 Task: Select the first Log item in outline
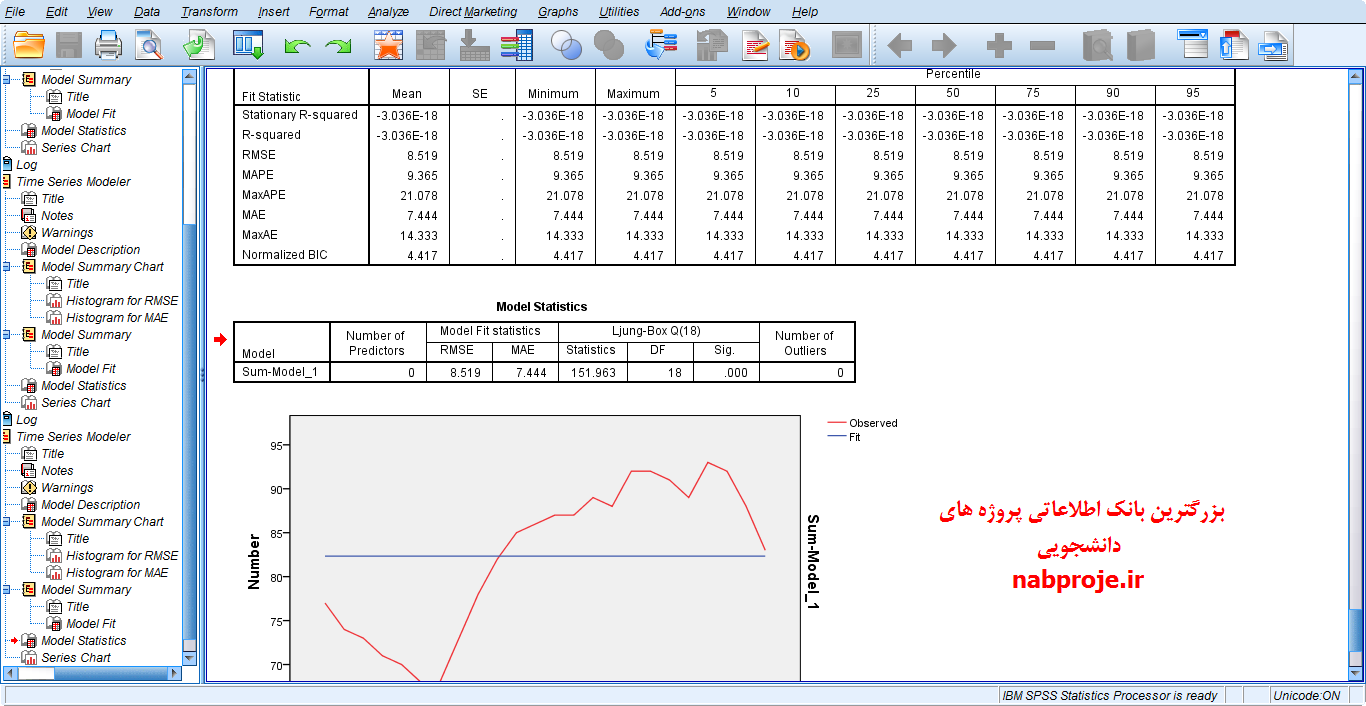tap(27, 165)
